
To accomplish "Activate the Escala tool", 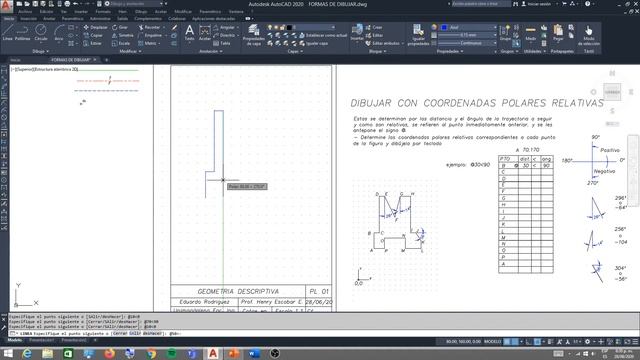I will [121, 43].
